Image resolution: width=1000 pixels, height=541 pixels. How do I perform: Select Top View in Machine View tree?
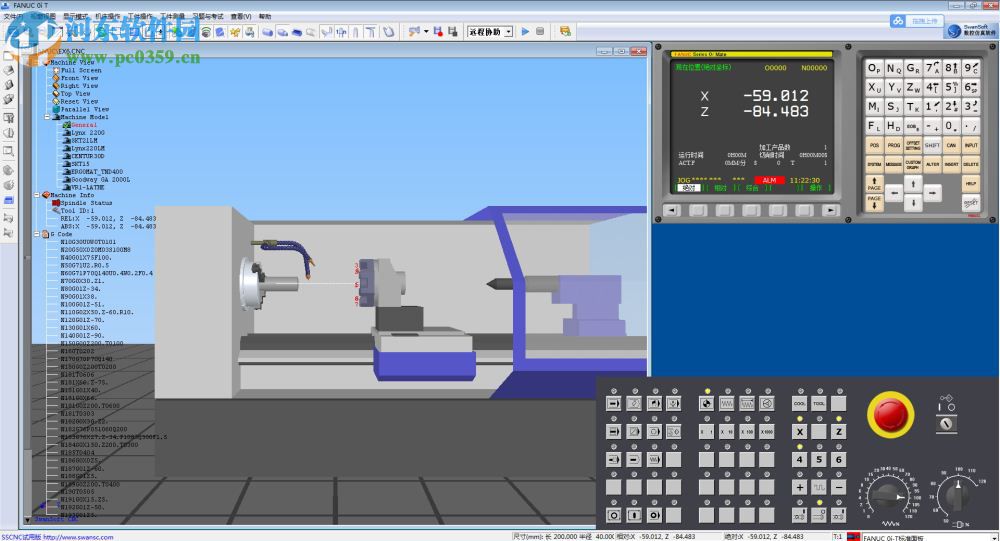(75, 93)
